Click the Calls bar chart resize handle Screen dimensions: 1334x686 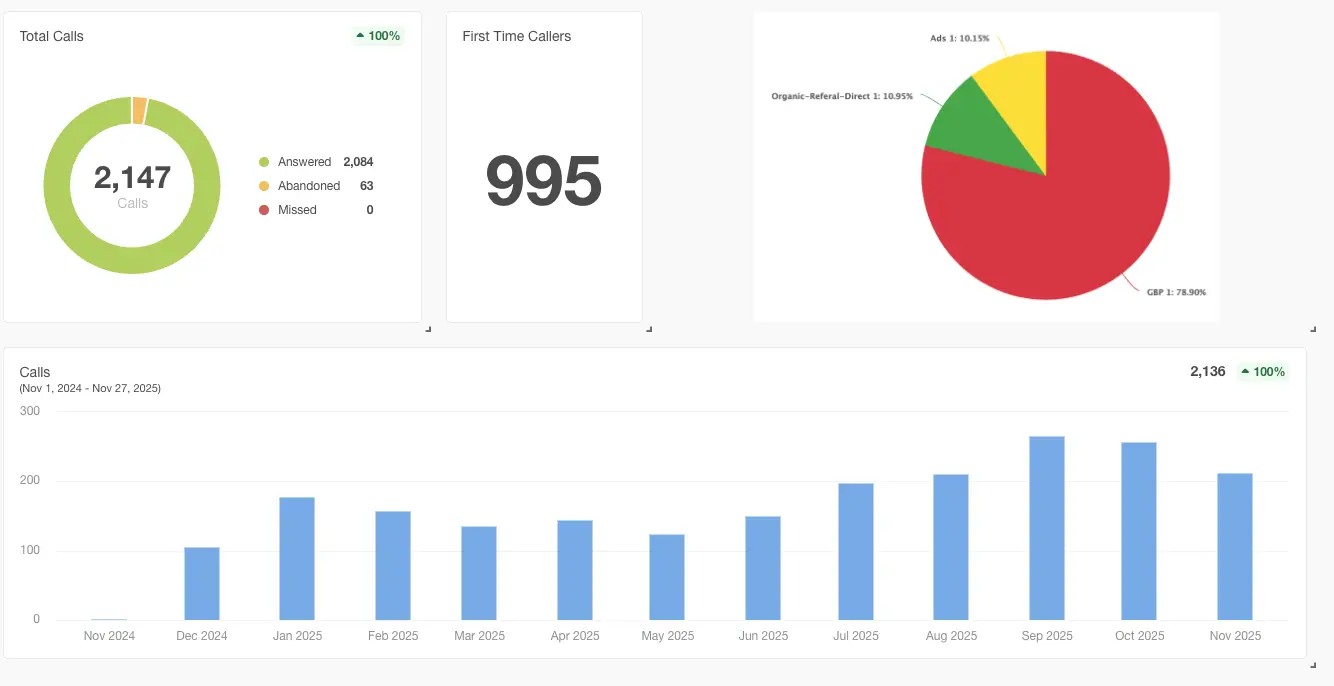coord(1313,664)
